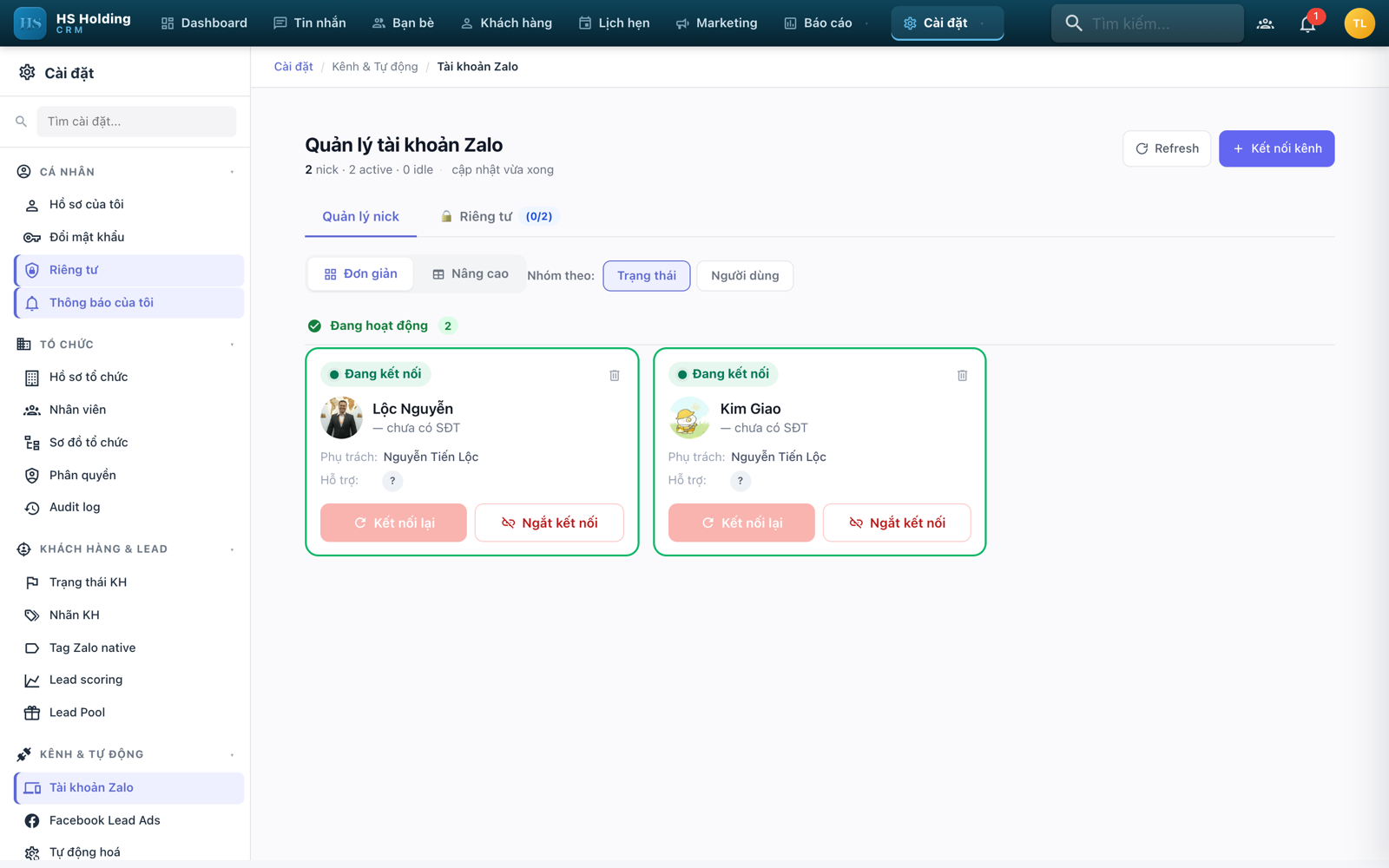Image resolution: width=1389 pixels, height=868 pixels.
Task: Click the Hồ sơ tổ chức building icon
Action: (32, 378)
